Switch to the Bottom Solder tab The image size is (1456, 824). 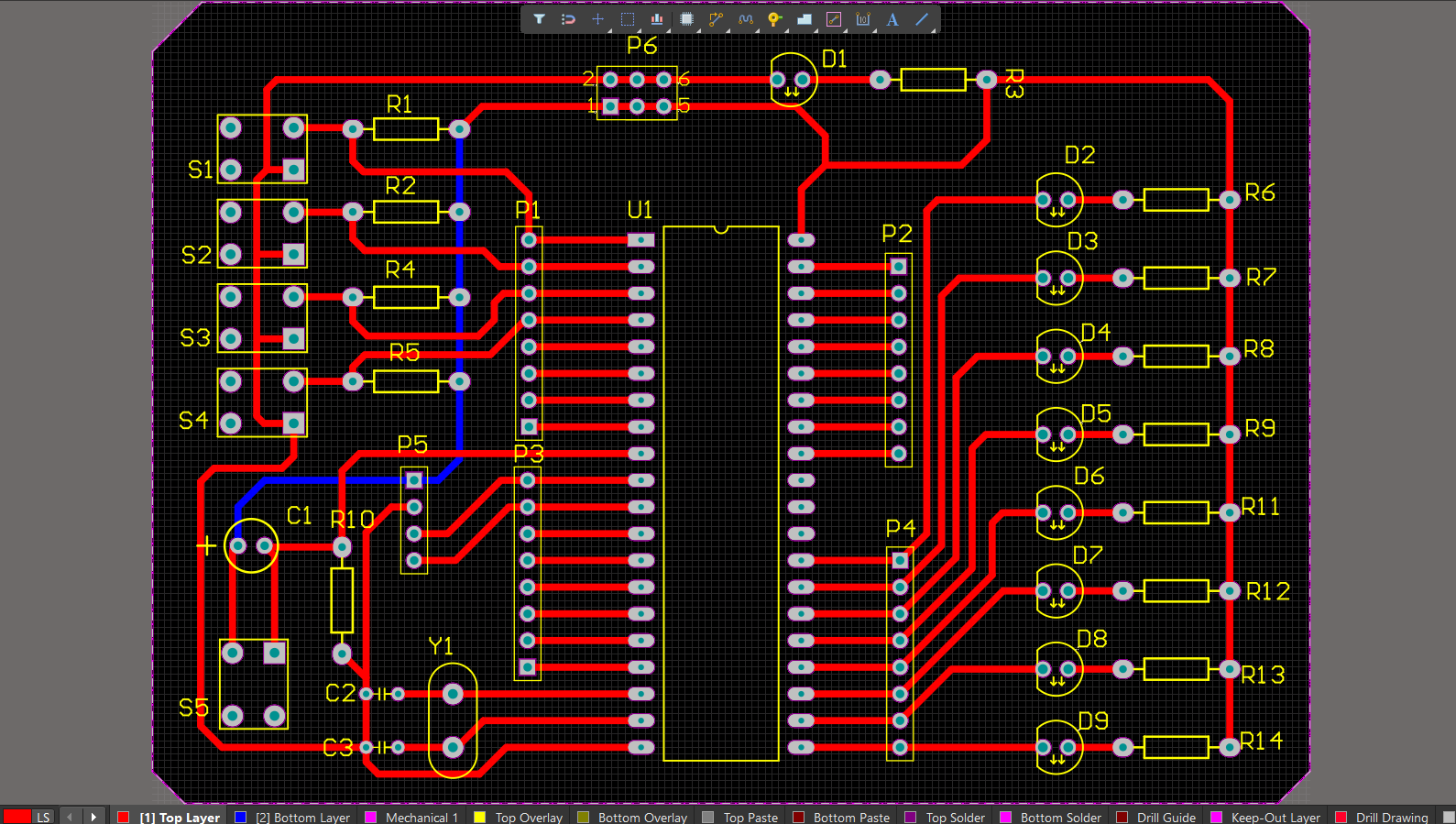point(1061,818)
